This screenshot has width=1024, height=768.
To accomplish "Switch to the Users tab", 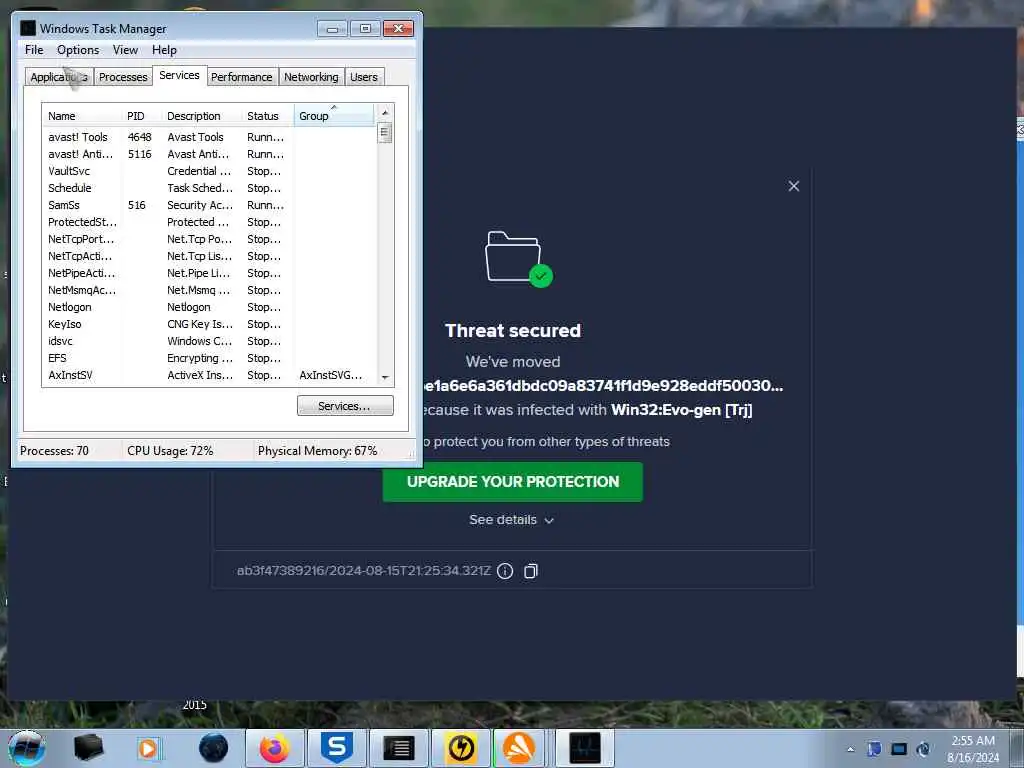I will click(364, 77).
